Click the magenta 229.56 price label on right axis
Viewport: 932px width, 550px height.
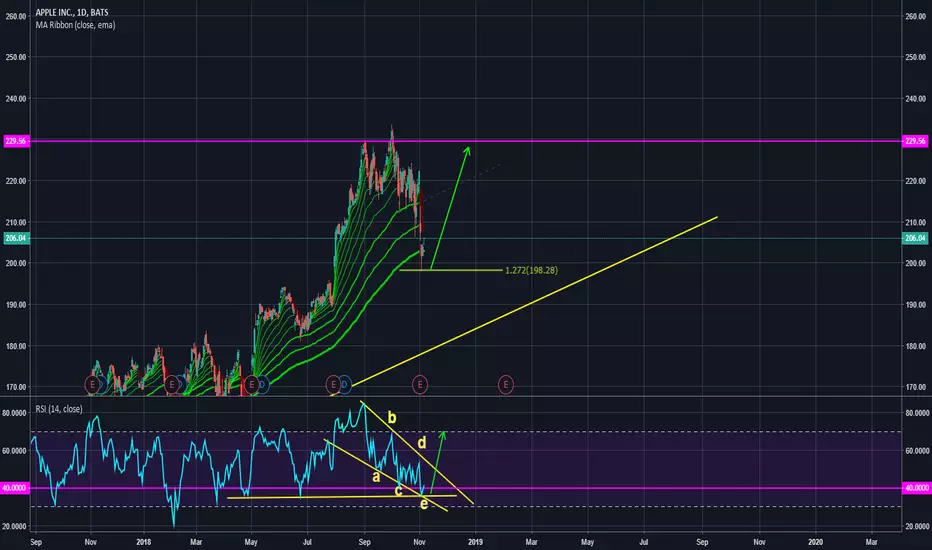coord(915,141)
